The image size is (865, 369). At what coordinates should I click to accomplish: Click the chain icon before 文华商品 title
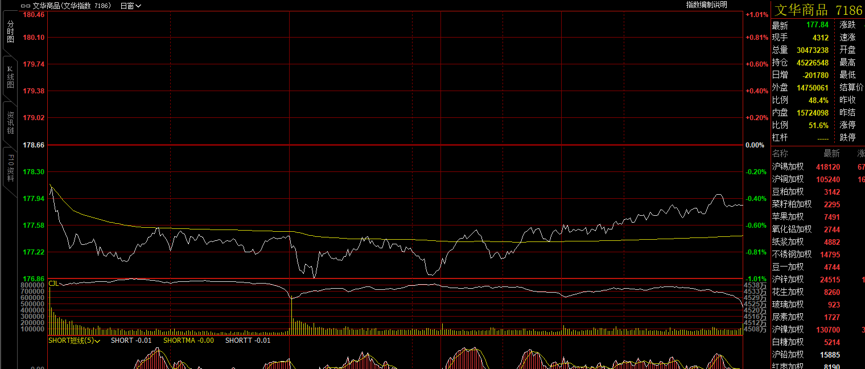[x=24, y=6]
